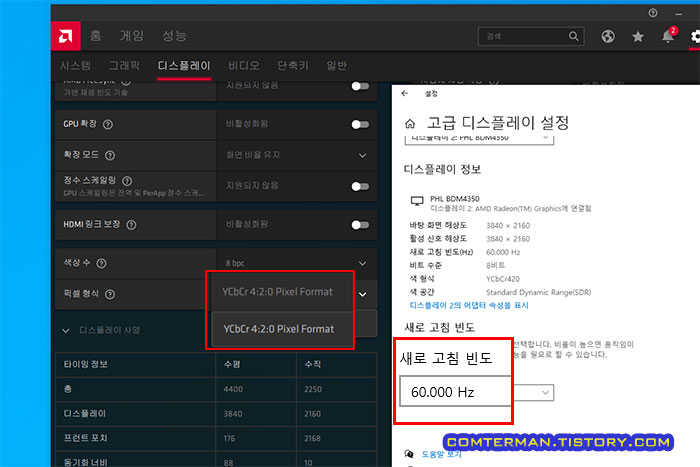
Task: Open notifications bell icon
Action: pos(668,36)
